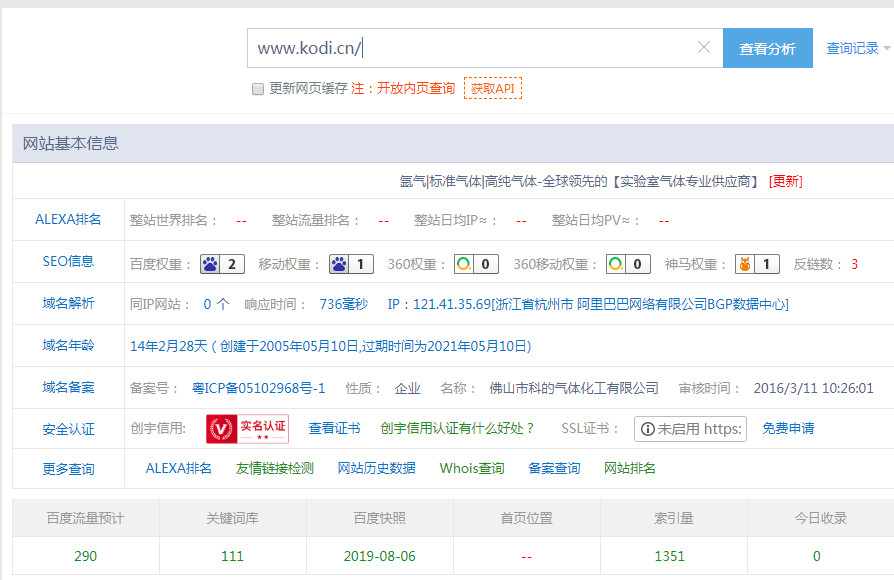Click the SSL 未启用 https status badge

pos(690,429)
